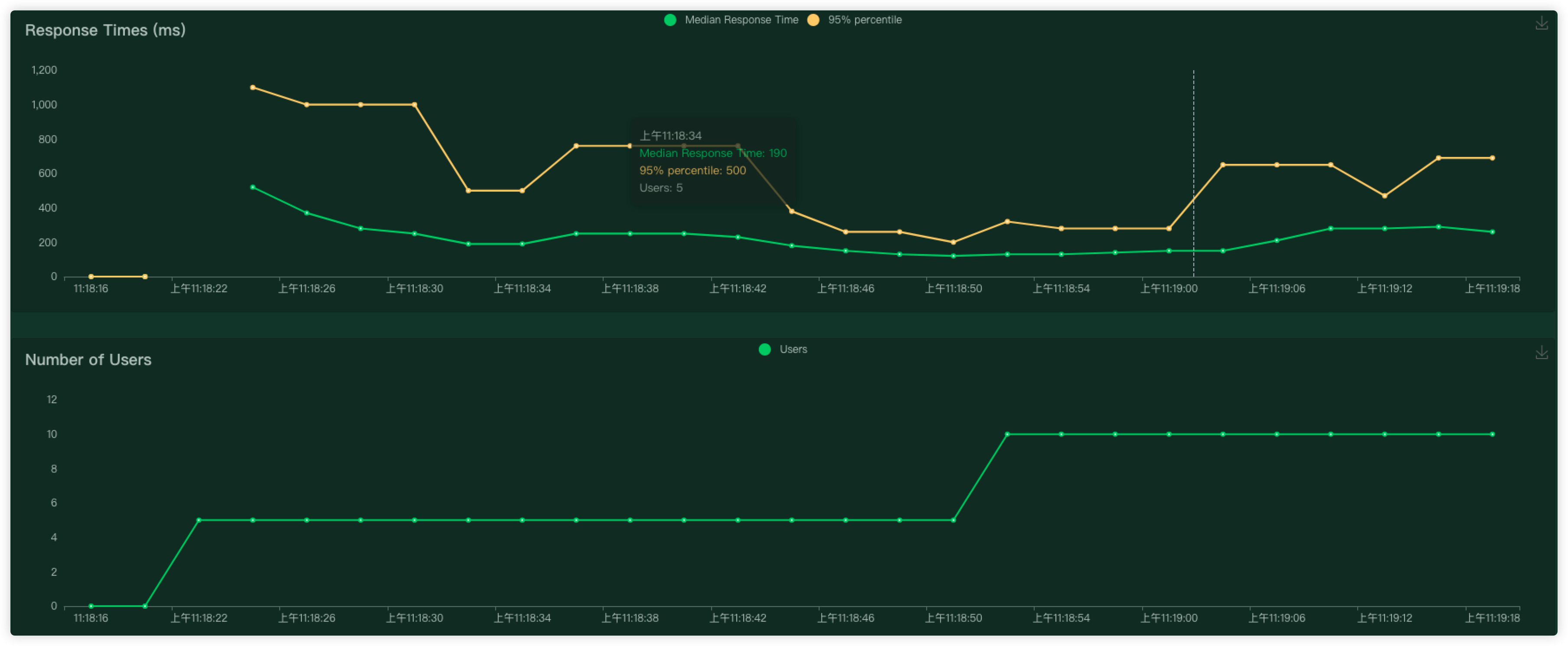The height and width of the screenshot is (646, 1568).
Task: Toggle visibility of the Median Response Time series
Action: [742, 20]
